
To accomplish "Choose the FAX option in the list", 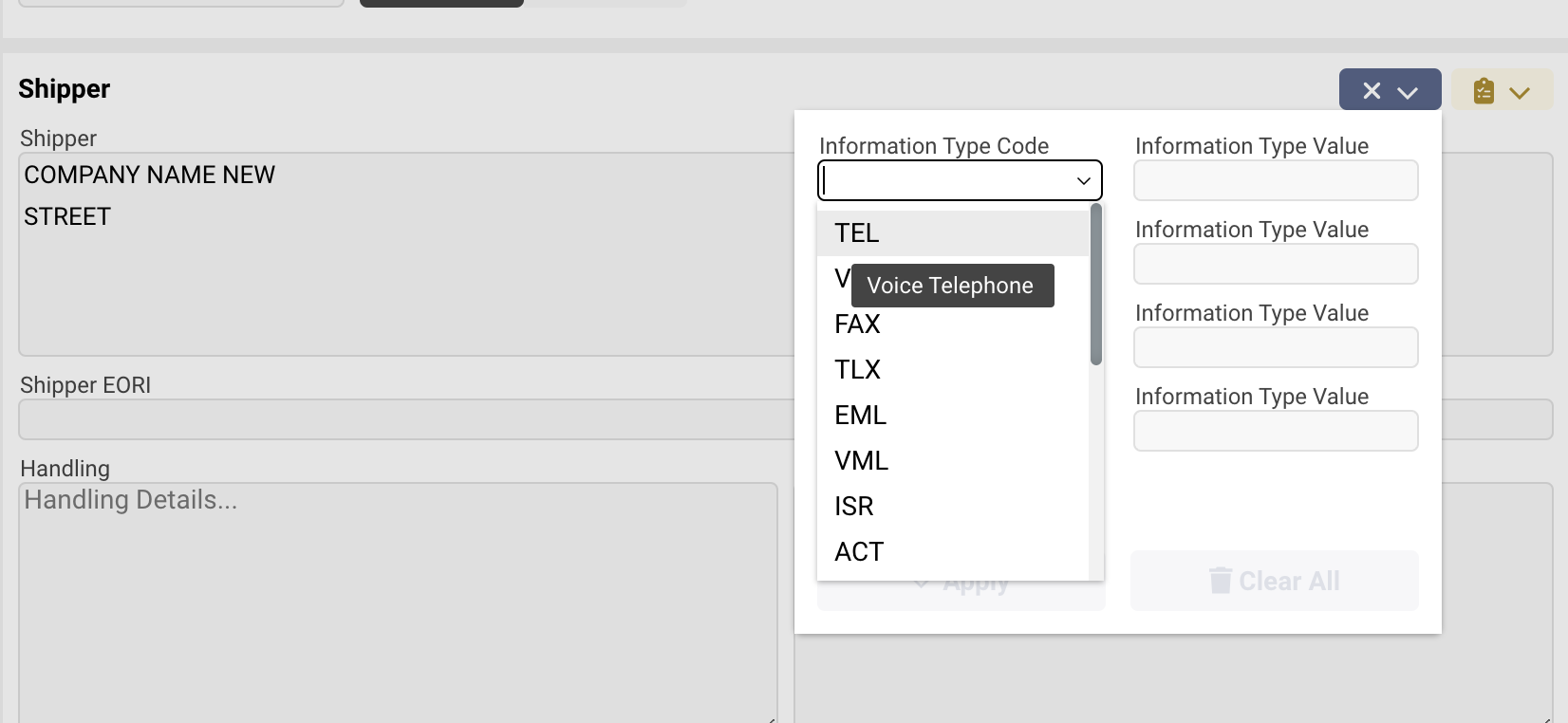I will (x=857, y=324).
